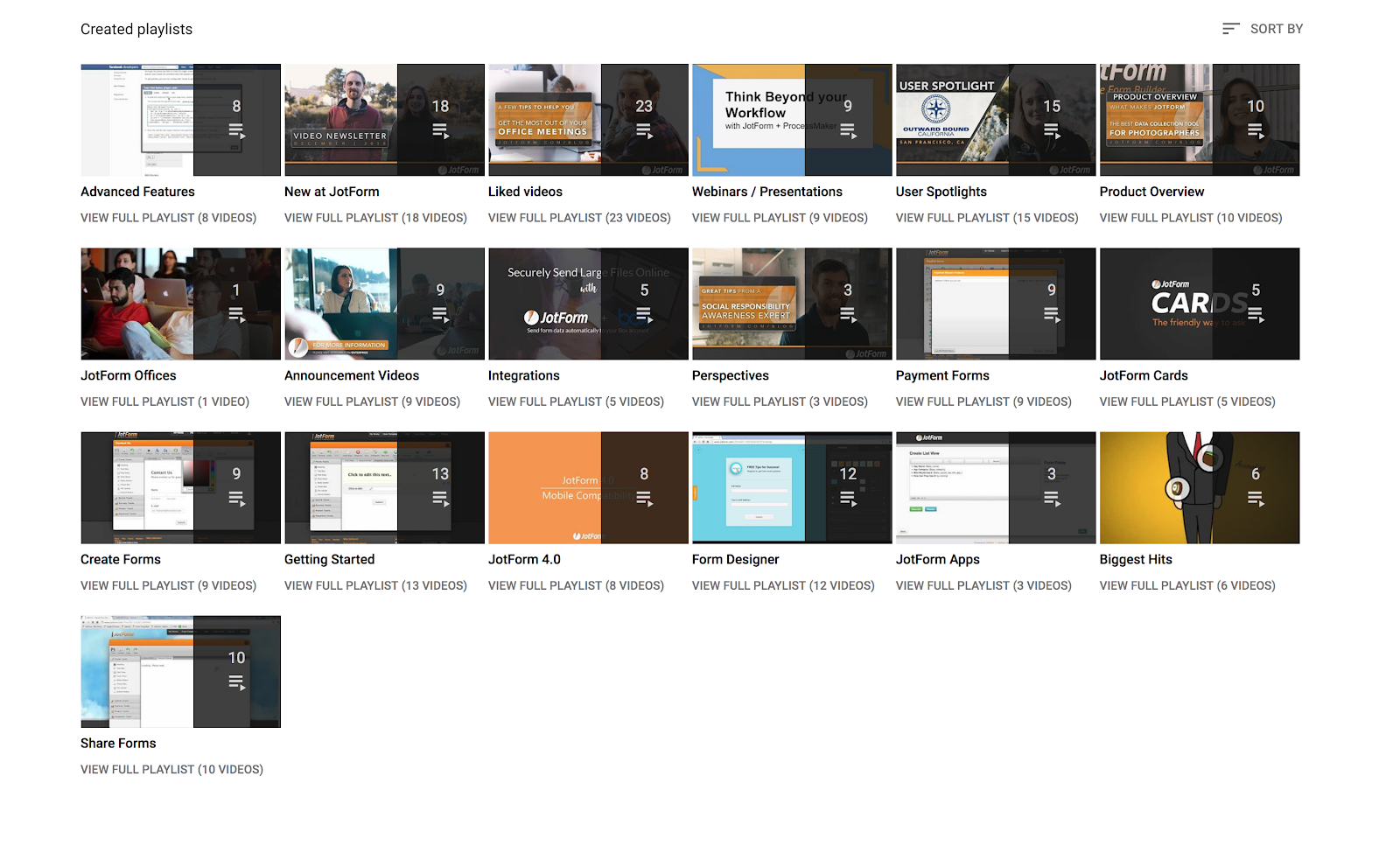Select the JotForm Offices title
The width and height of the screenshot is (1400, 846).
point(129,375)
